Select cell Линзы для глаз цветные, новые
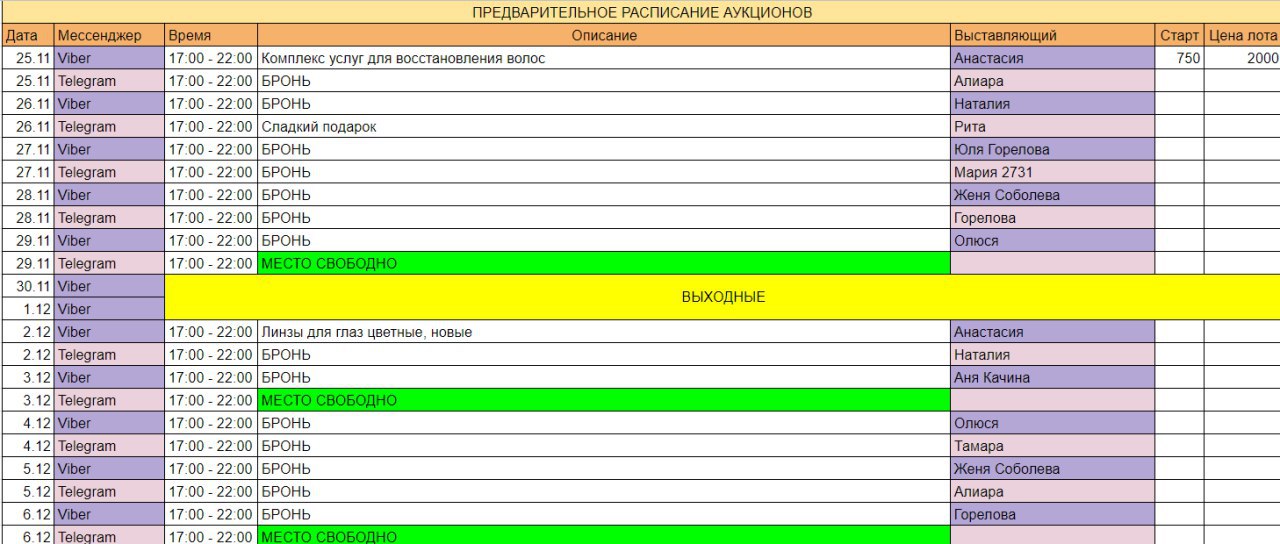The image size is (1280, 544). click(604, 332)
